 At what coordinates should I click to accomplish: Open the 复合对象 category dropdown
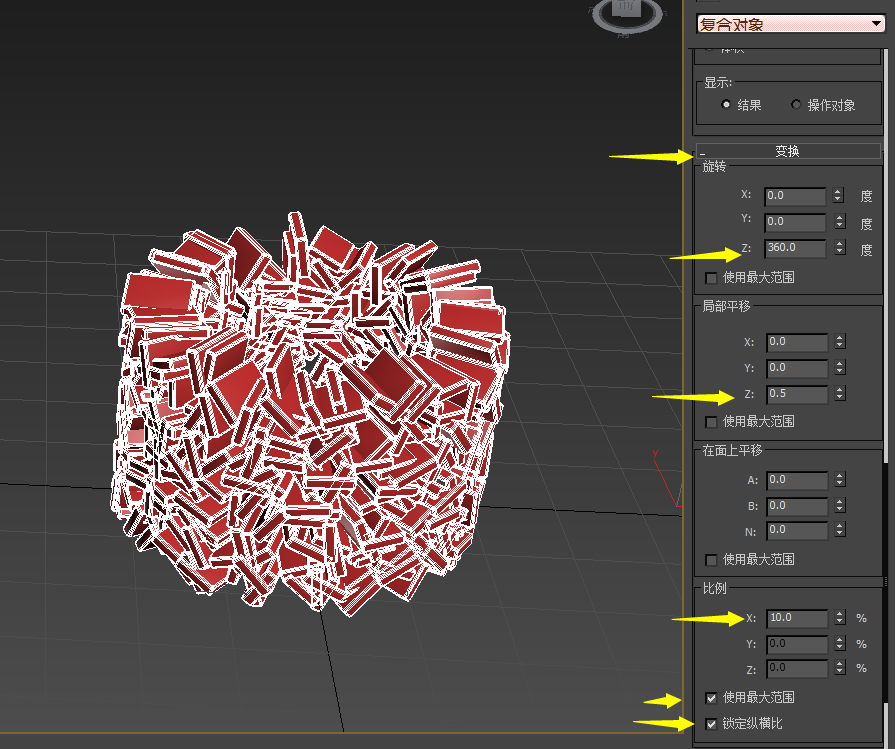788,23
